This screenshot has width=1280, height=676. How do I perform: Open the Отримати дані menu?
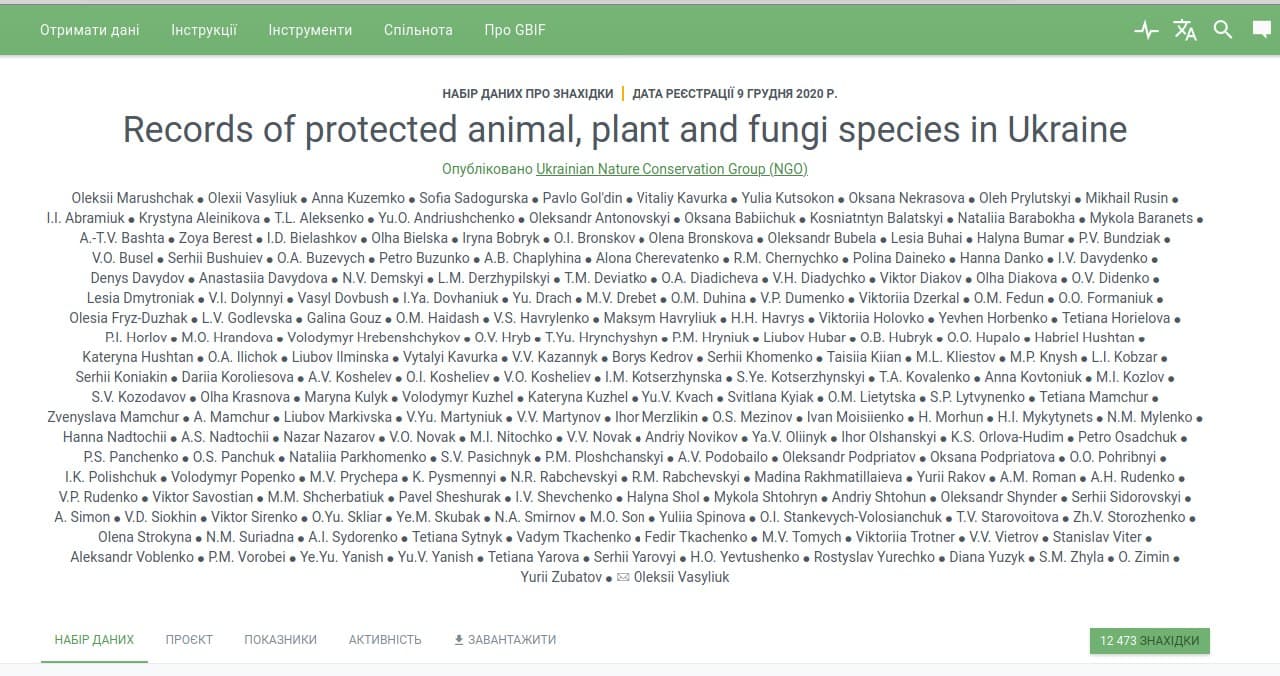pyautogui.click(x=90, y=30)
